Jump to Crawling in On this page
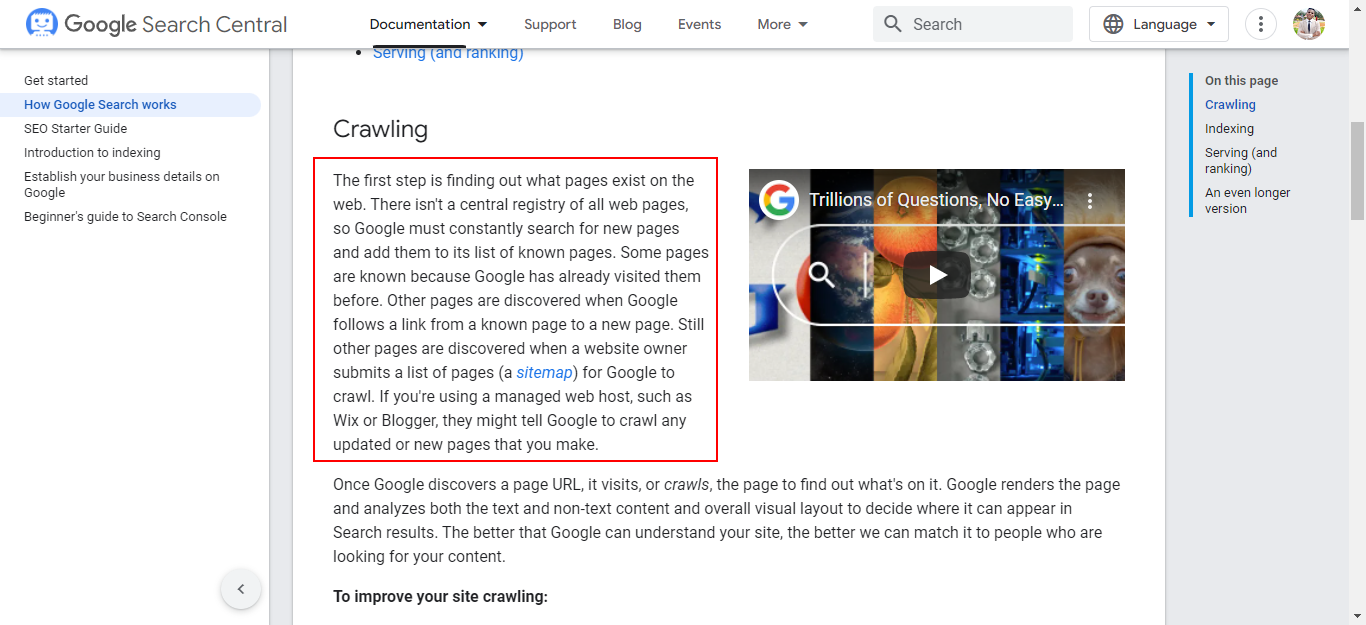 pyautogui.click(x=1230, y=104)
